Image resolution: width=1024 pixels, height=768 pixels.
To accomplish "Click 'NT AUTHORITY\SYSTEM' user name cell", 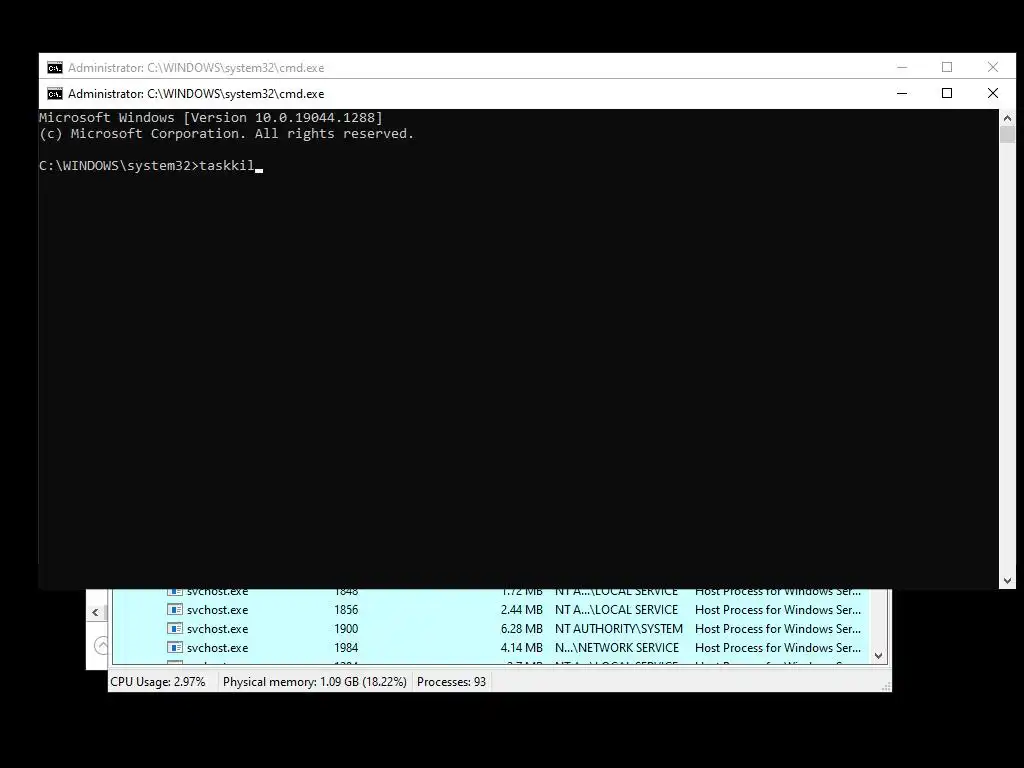I will [618, 628].
